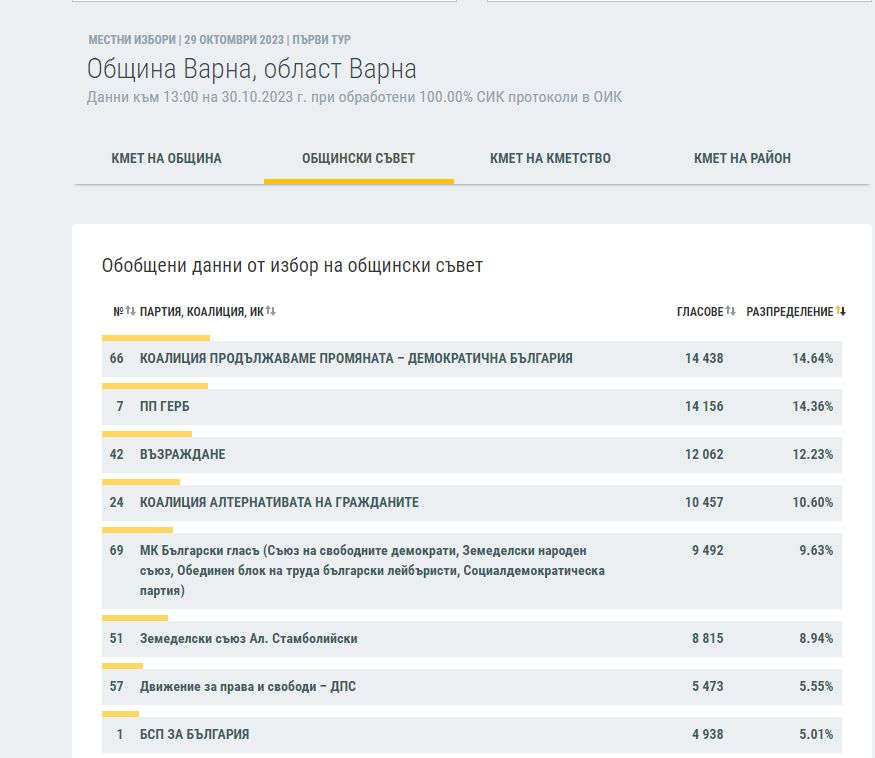Click party number 69

[x=117, y=550]
